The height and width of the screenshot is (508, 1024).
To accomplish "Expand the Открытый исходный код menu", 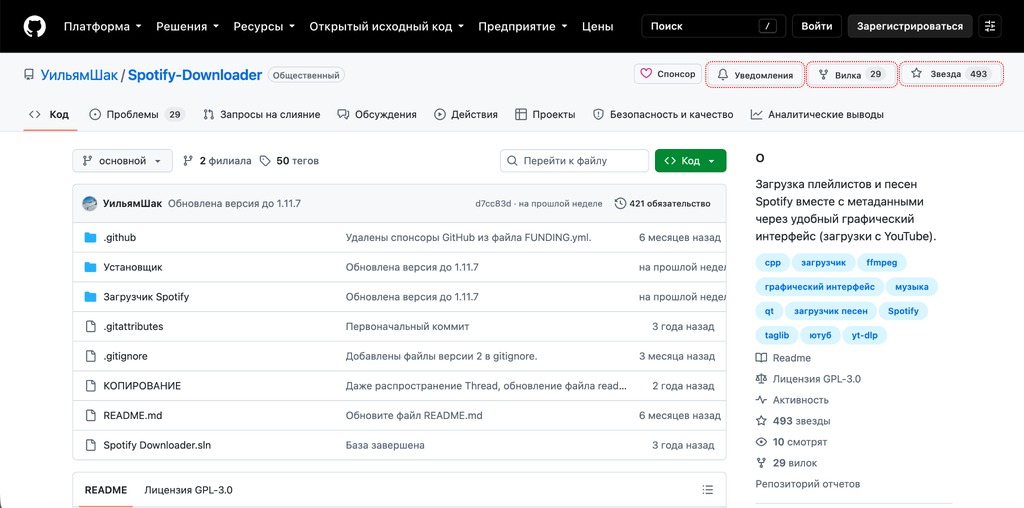I will click(387, 26).
